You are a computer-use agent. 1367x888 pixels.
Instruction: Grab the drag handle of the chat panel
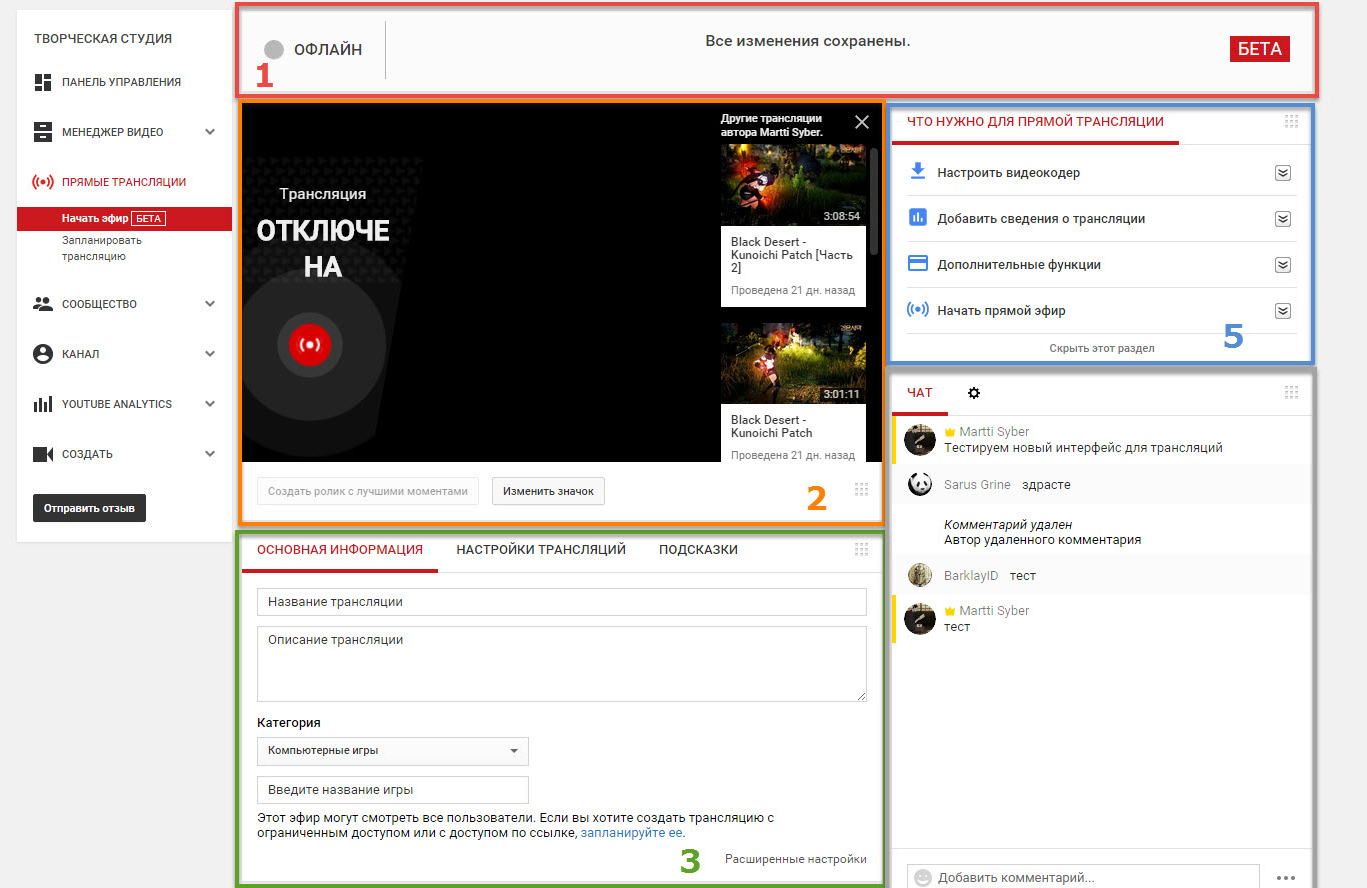click(1291, 392)
